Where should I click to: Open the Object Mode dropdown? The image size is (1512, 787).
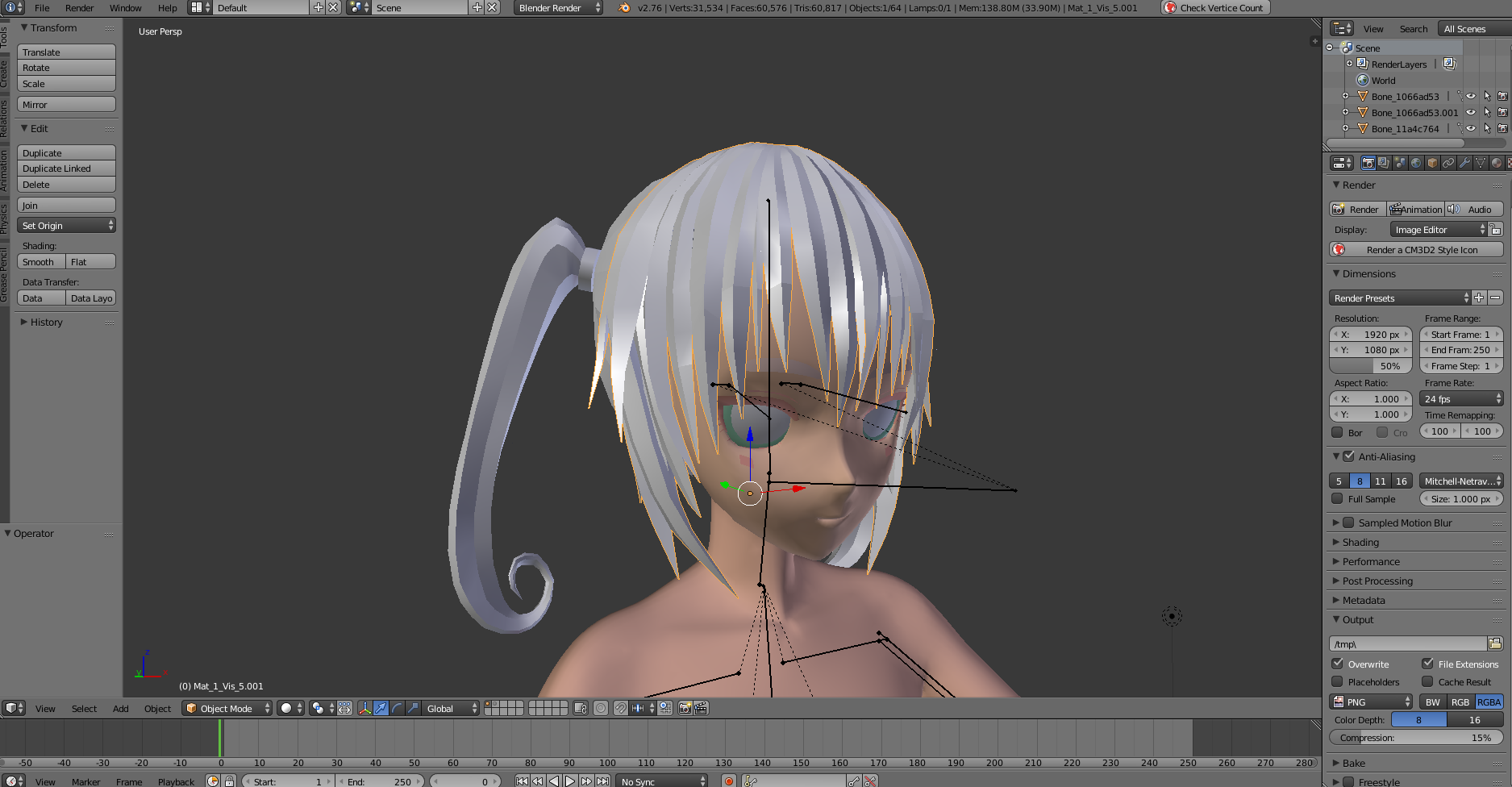(227, 708)
